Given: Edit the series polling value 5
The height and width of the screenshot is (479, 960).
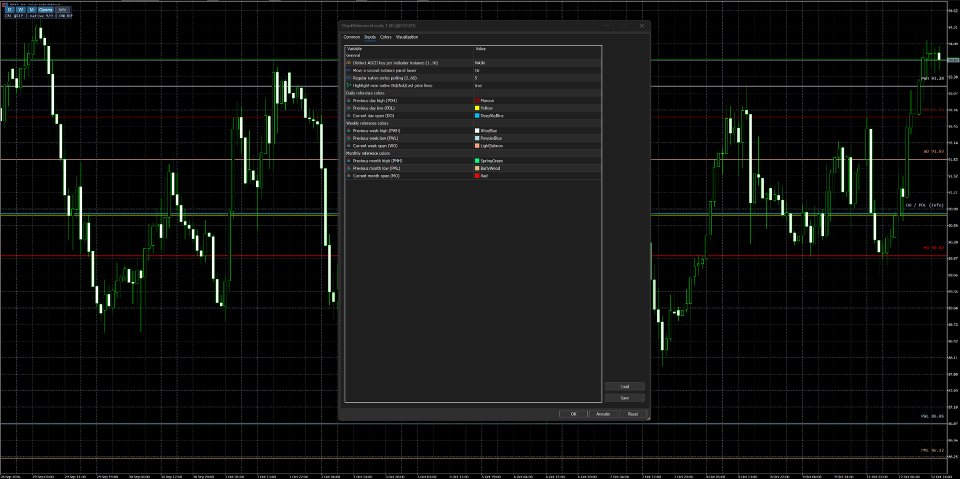Looking at the screenshot, I should click(x=537, y=78).
